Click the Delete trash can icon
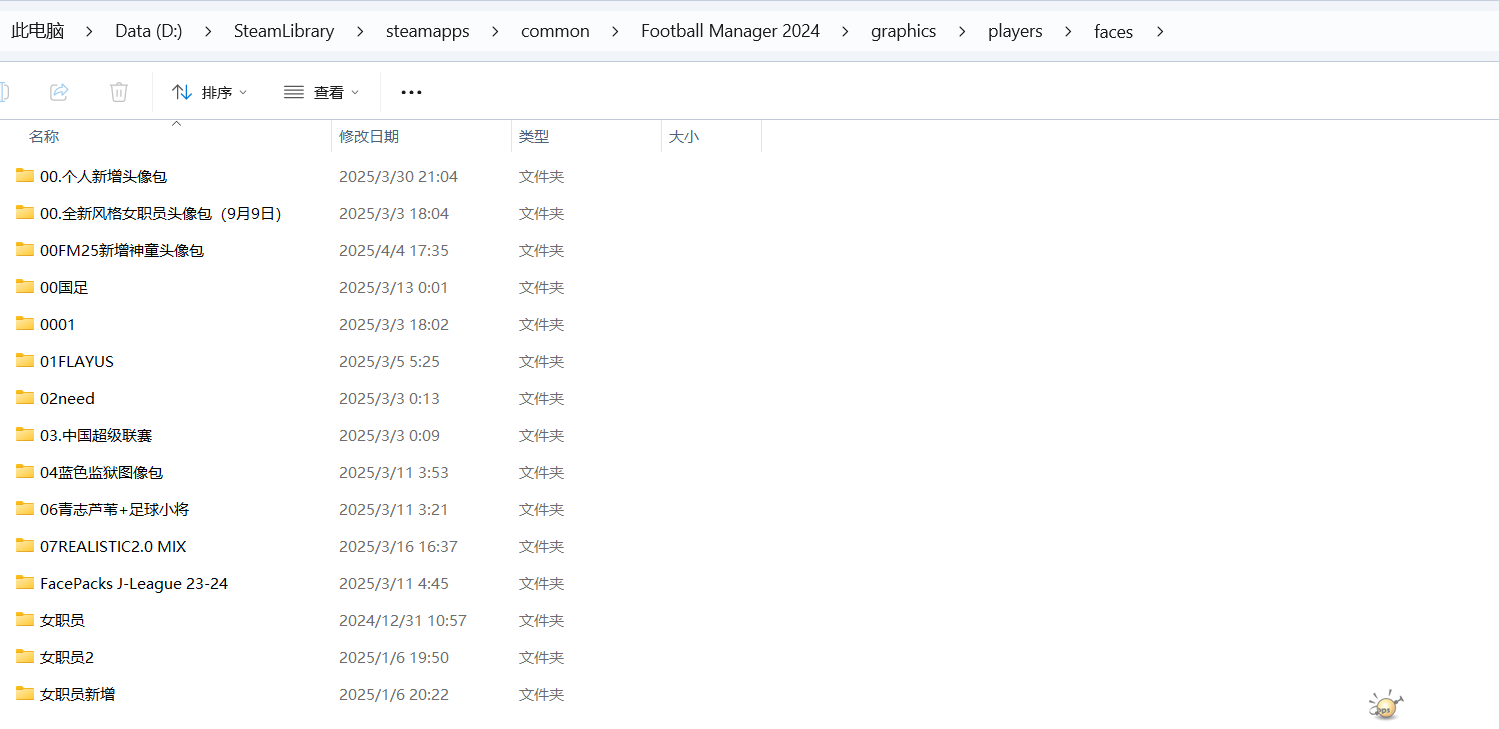The width and height of the screenshot is (1499, 729). [119, 92]
